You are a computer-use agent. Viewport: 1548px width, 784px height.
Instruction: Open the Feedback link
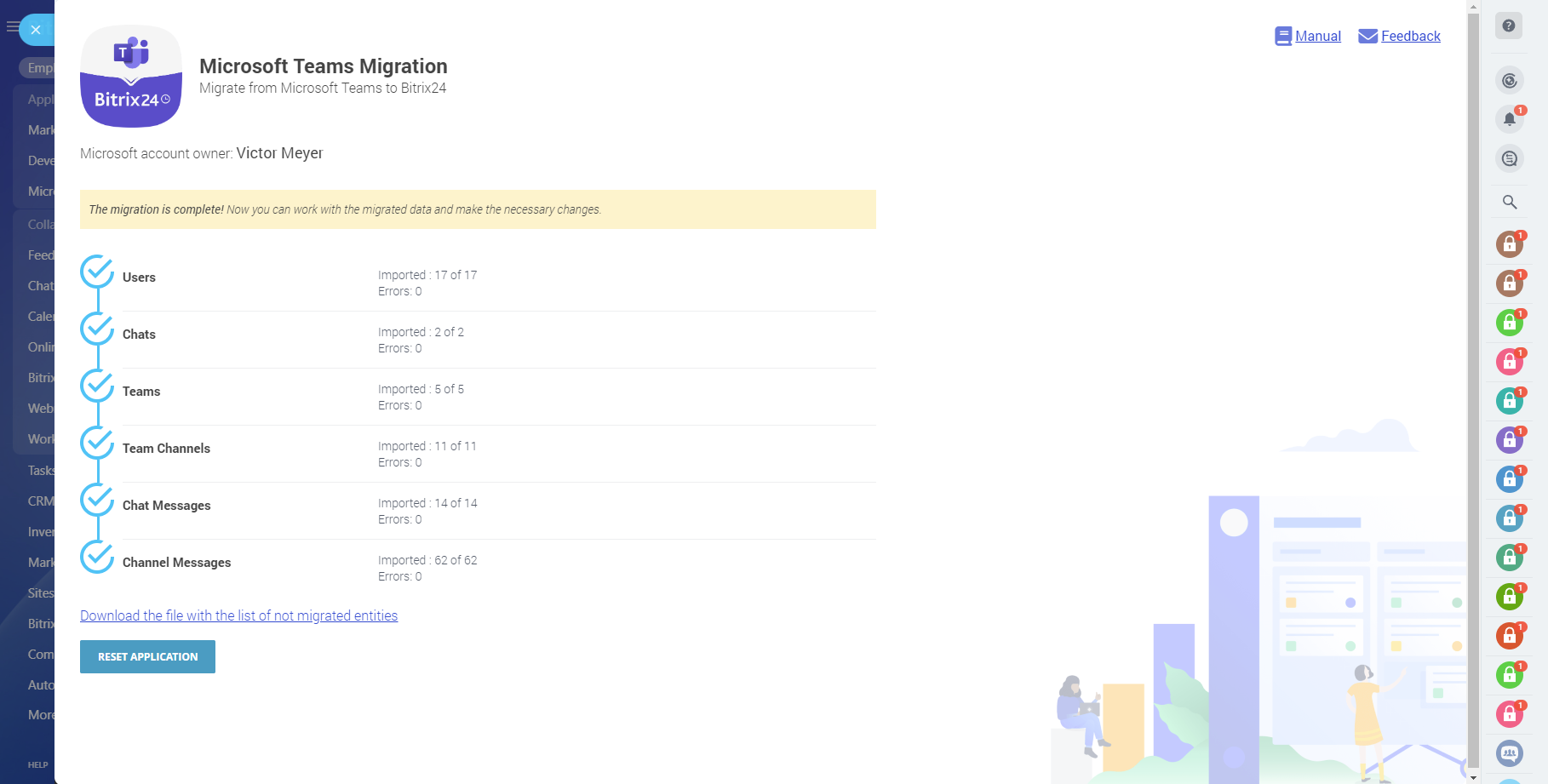coord(1410,36)
